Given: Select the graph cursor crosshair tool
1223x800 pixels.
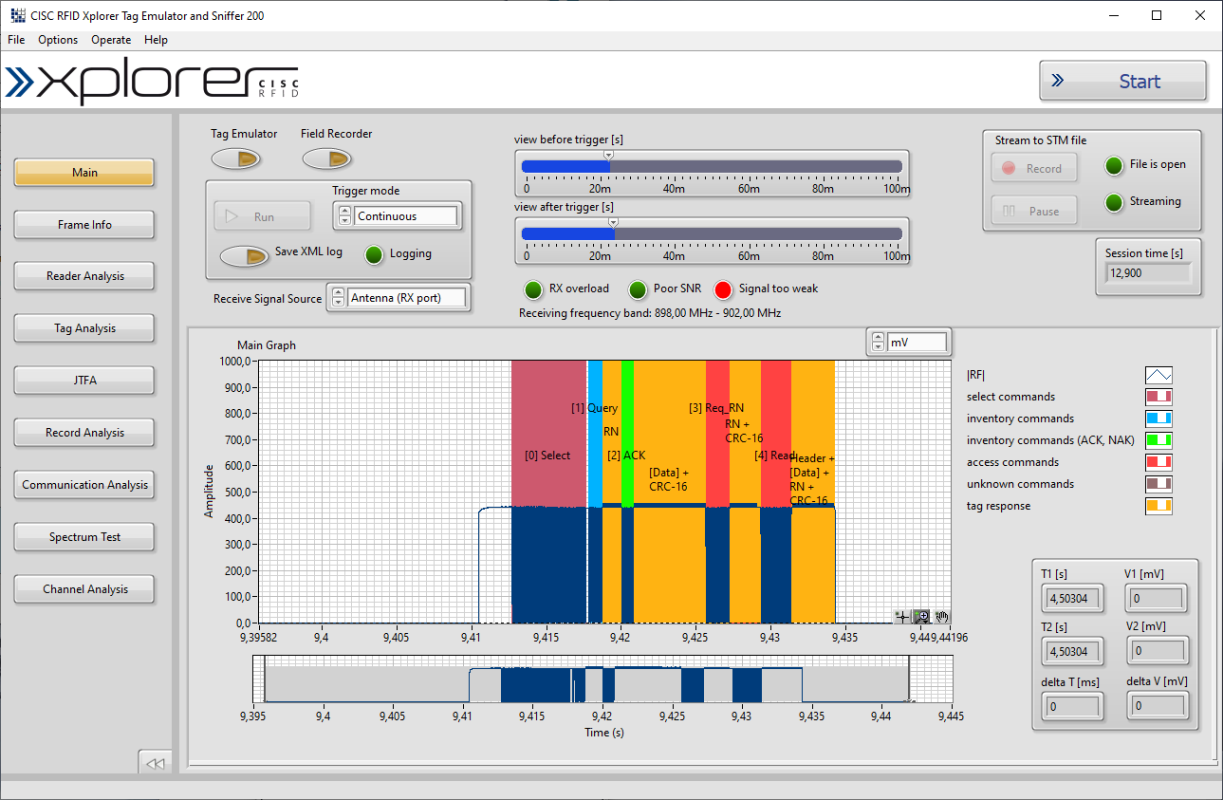Looking at the screenshot, I should point(902,616).
